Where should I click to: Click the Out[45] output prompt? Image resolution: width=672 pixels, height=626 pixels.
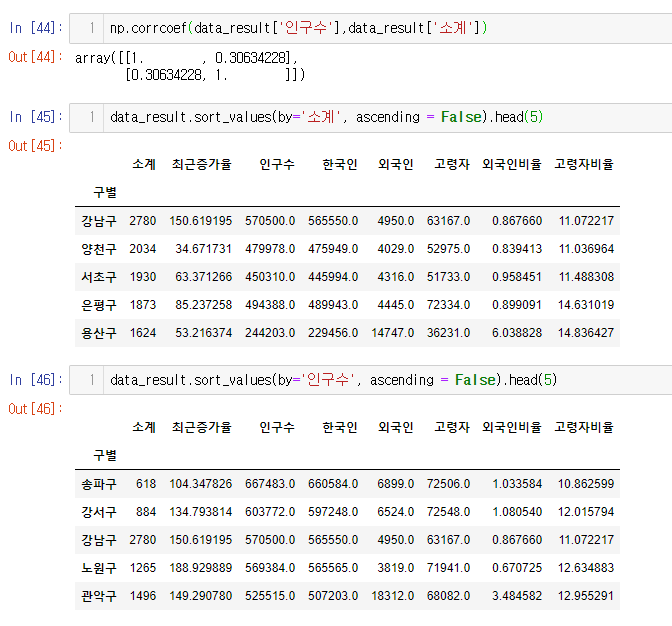35,146
